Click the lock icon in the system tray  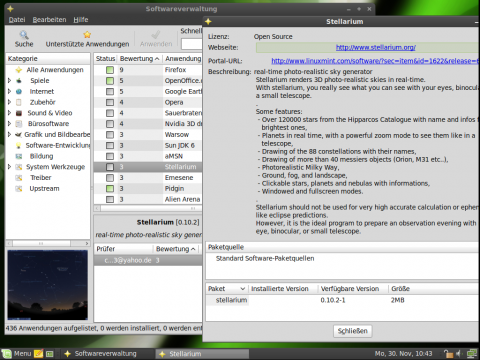coord(448,354)
